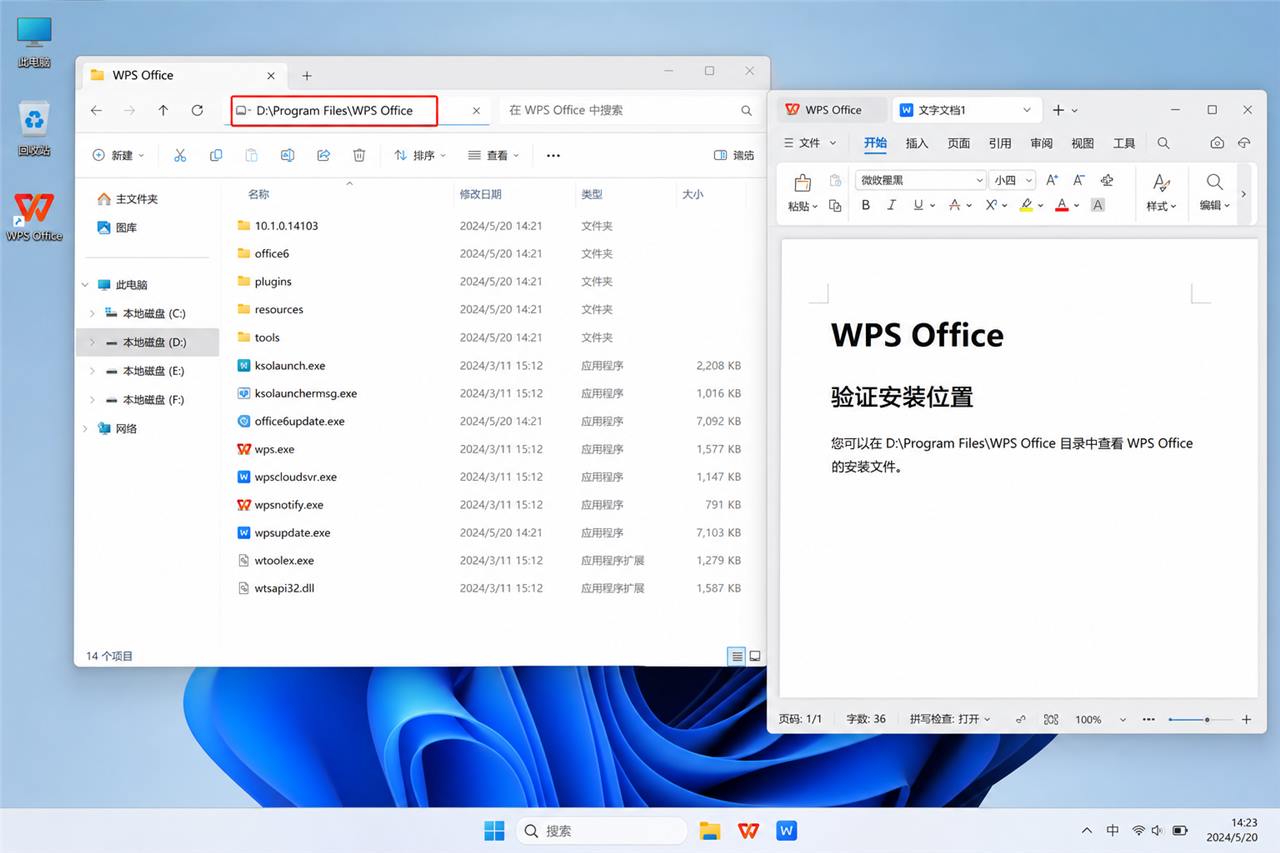
Task: Decrease font size in WPS Writer
Action: click(x=1079, y=180)
